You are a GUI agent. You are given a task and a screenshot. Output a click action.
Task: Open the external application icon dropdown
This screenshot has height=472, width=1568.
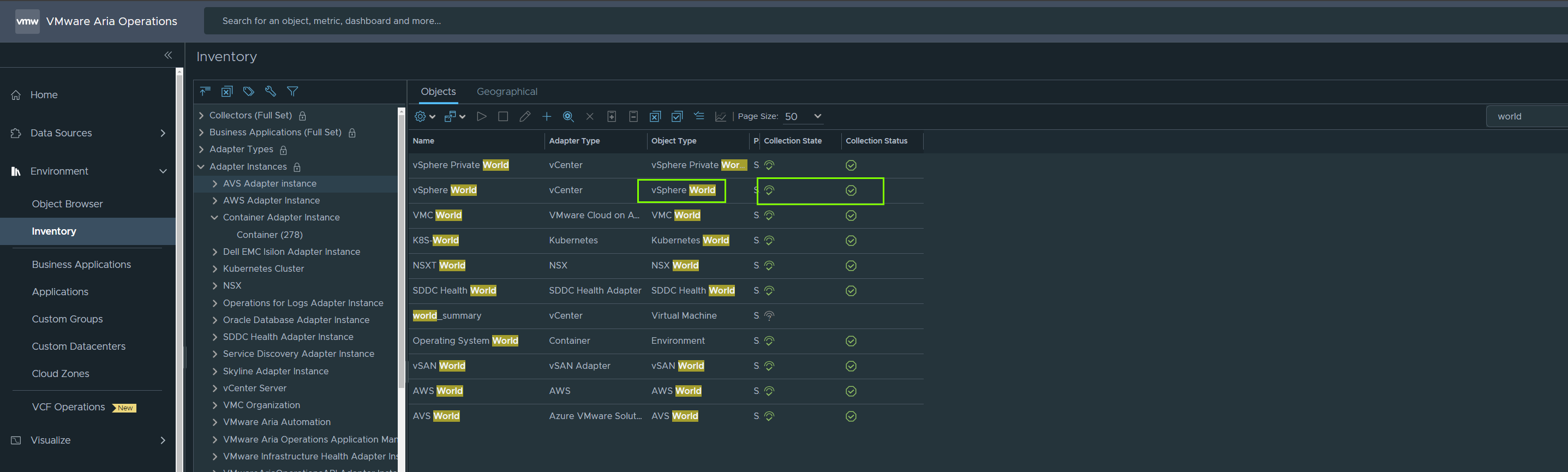coord(454,116)
